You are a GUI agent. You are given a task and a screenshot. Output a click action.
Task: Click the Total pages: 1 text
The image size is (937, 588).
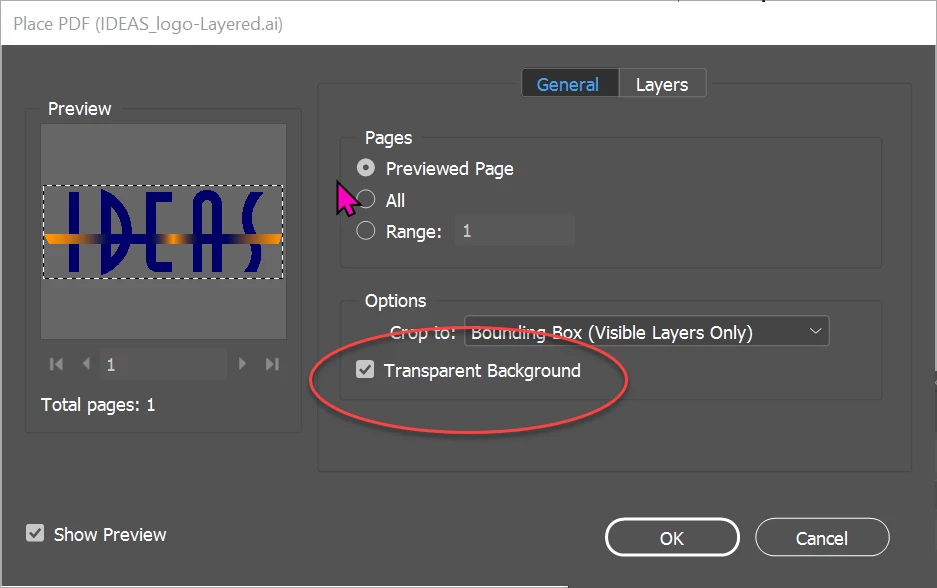click(98, 405)
